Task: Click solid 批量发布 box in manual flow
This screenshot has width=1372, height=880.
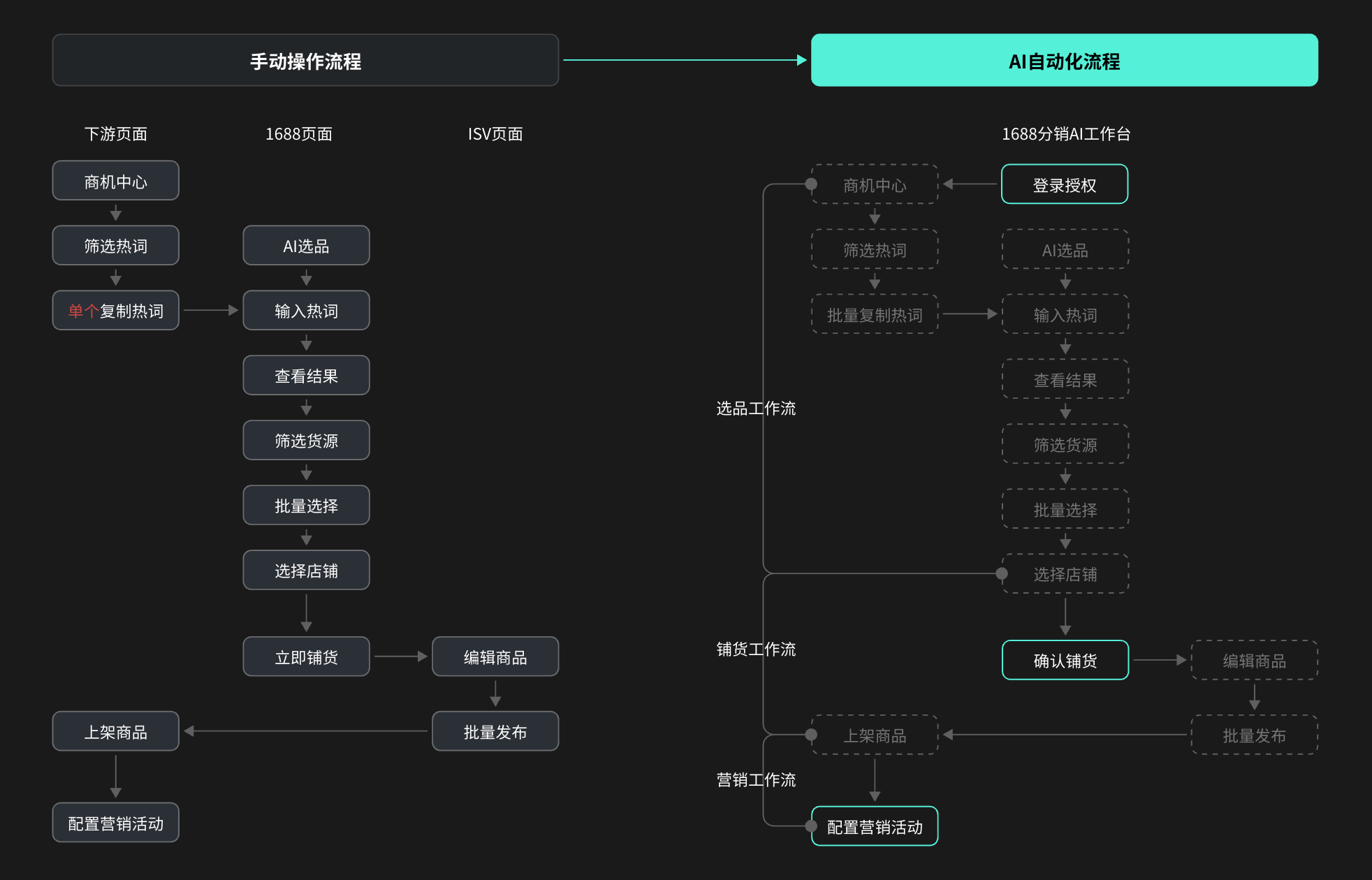Action: click(x=495, y=731)
